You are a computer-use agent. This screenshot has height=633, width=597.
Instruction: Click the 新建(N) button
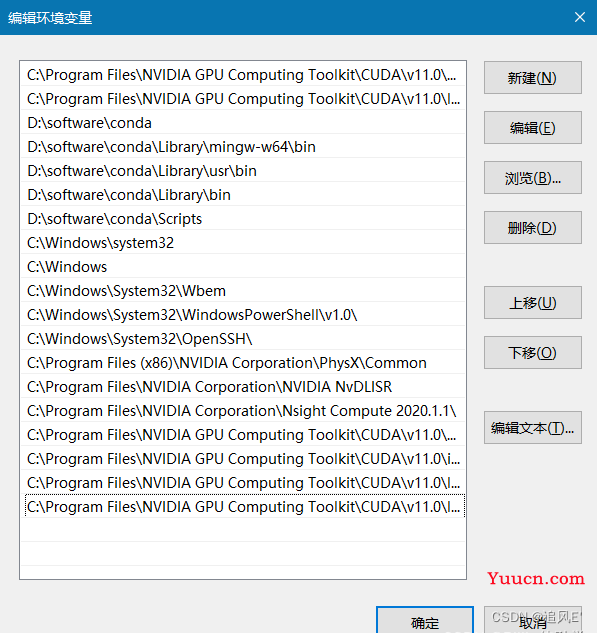pyautogui.click(x=532, y=78)
